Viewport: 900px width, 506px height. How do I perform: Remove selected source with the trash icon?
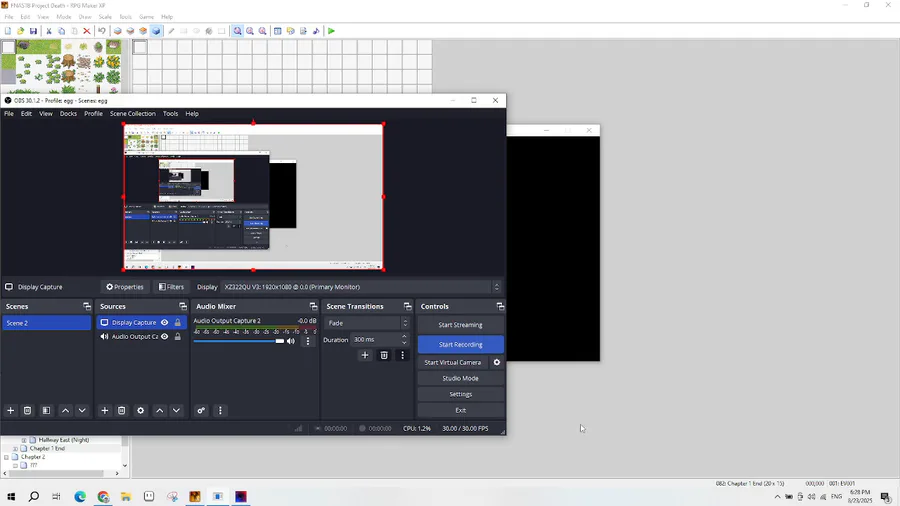[x=121, y=410]
